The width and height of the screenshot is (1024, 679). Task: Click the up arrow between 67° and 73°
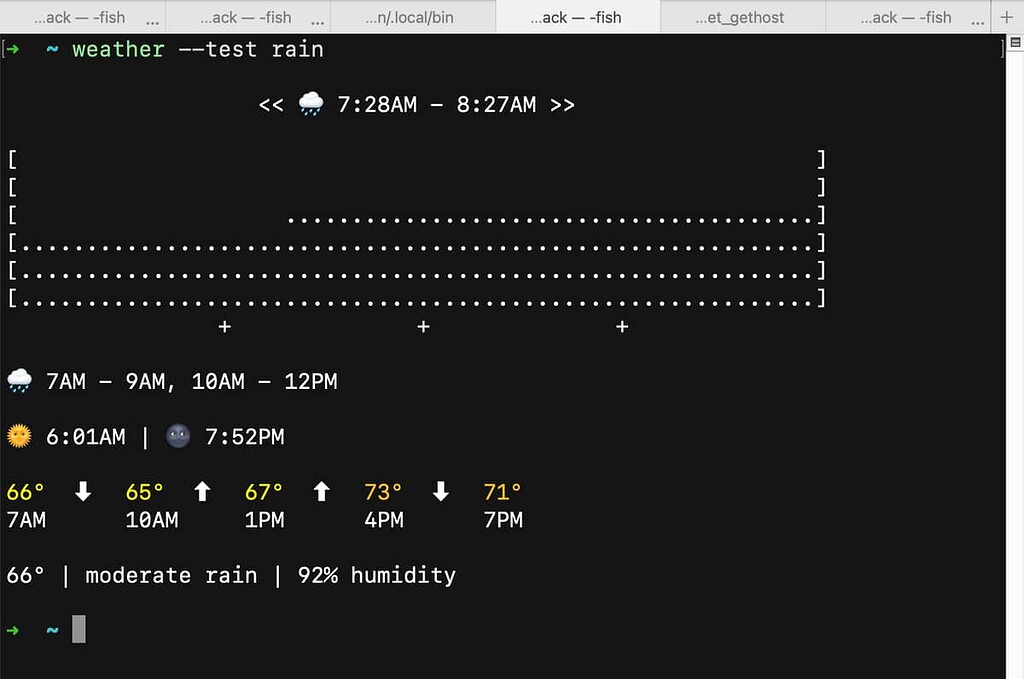(x=321, y=492)
